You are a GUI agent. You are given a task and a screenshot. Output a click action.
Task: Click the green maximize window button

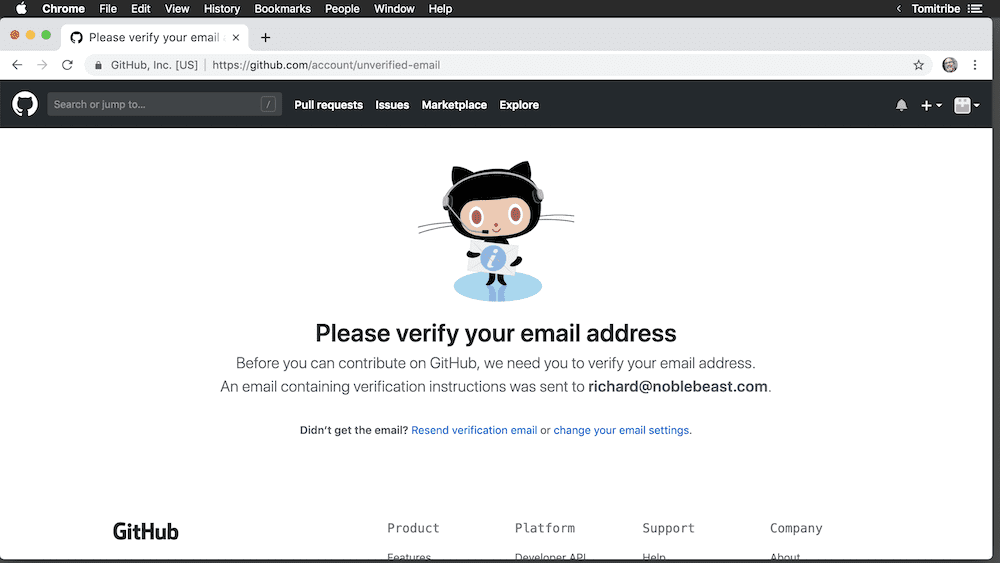point(46,35)
